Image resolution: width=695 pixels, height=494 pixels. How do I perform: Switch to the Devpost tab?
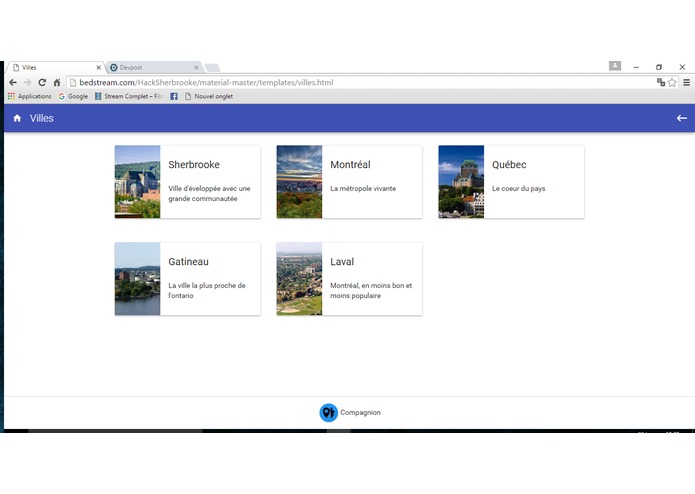pos(153,67)
